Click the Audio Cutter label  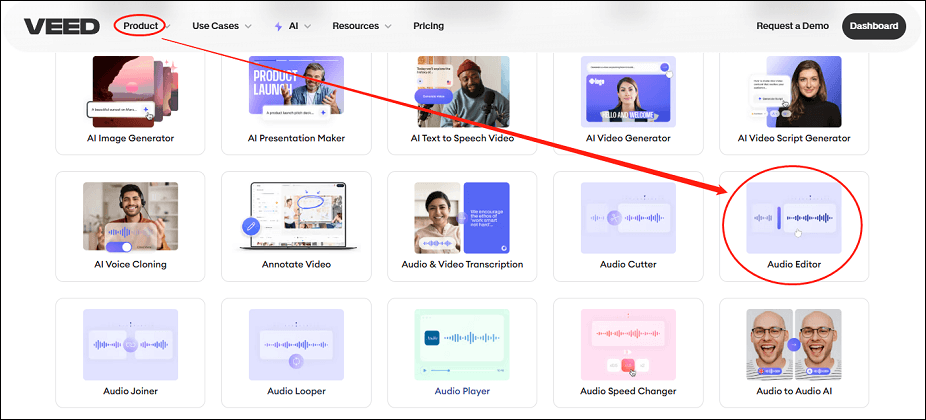click(x=628, y=264)
